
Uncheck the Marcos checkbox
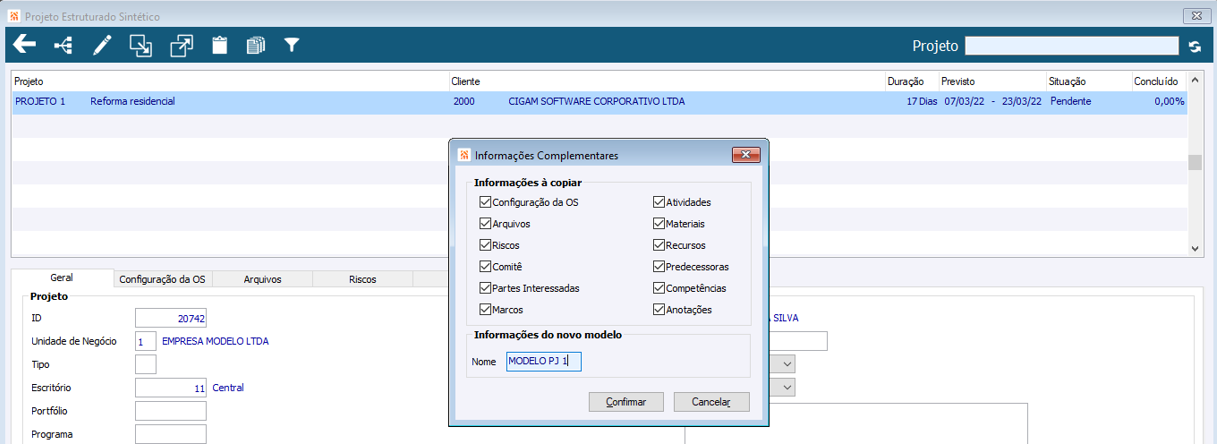pos(485,310)
